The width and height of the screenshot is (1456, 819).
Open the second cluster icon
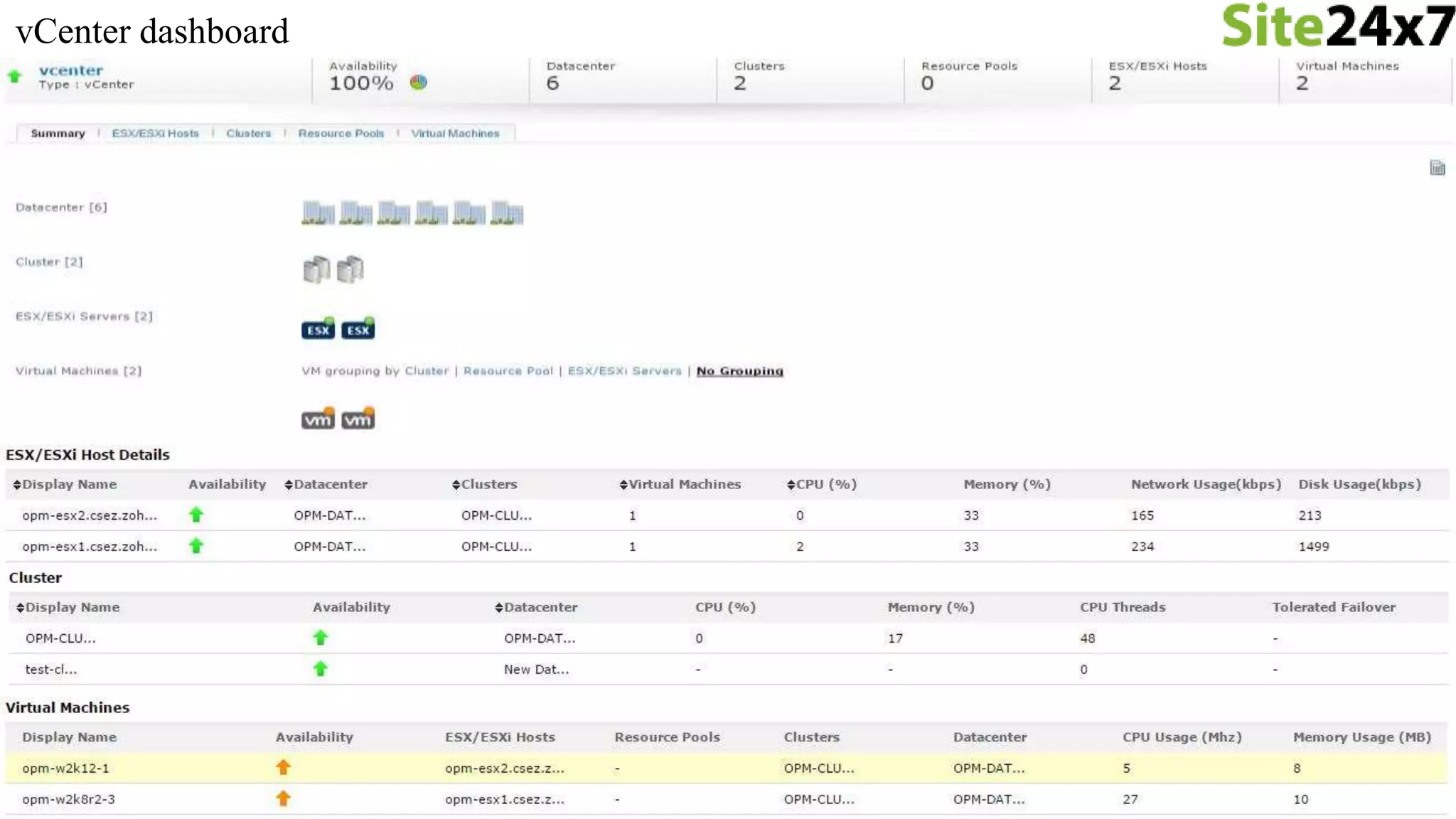tap(350, 269)
